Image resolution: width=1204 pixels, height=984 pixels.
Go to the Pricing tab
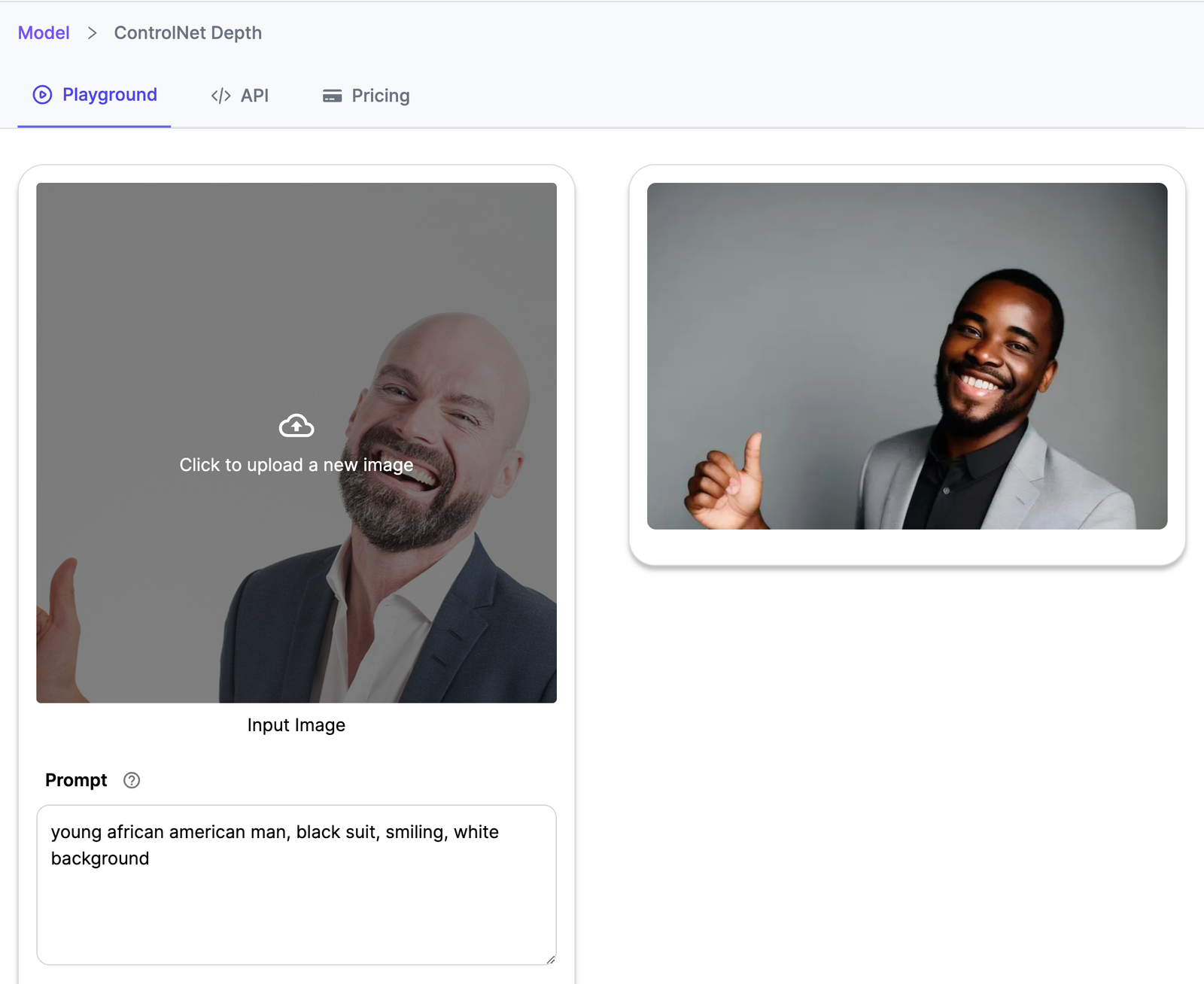(x=380, y=96)
